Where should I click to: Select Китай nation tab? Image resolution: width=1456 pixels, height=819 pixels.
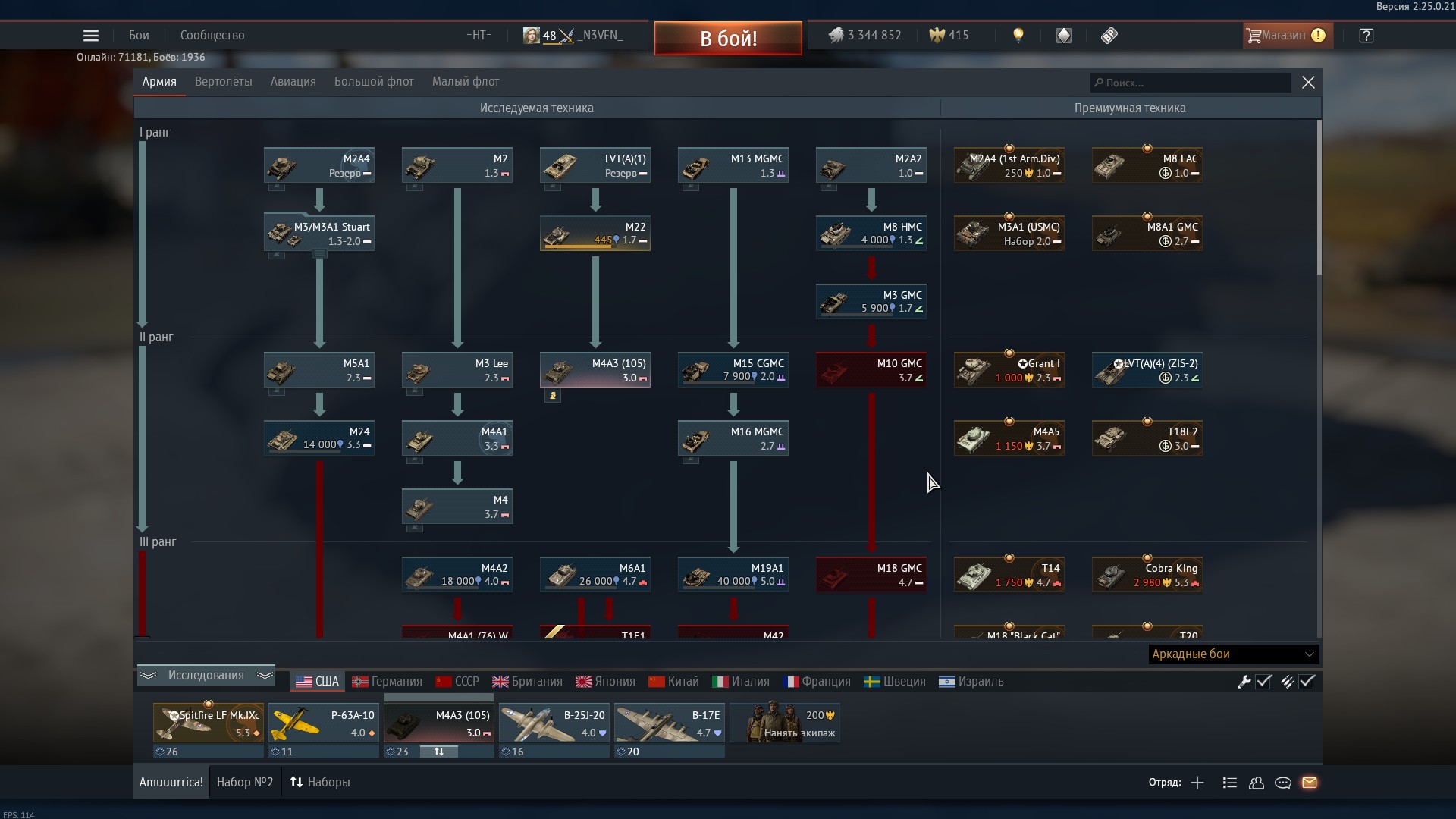673,682
